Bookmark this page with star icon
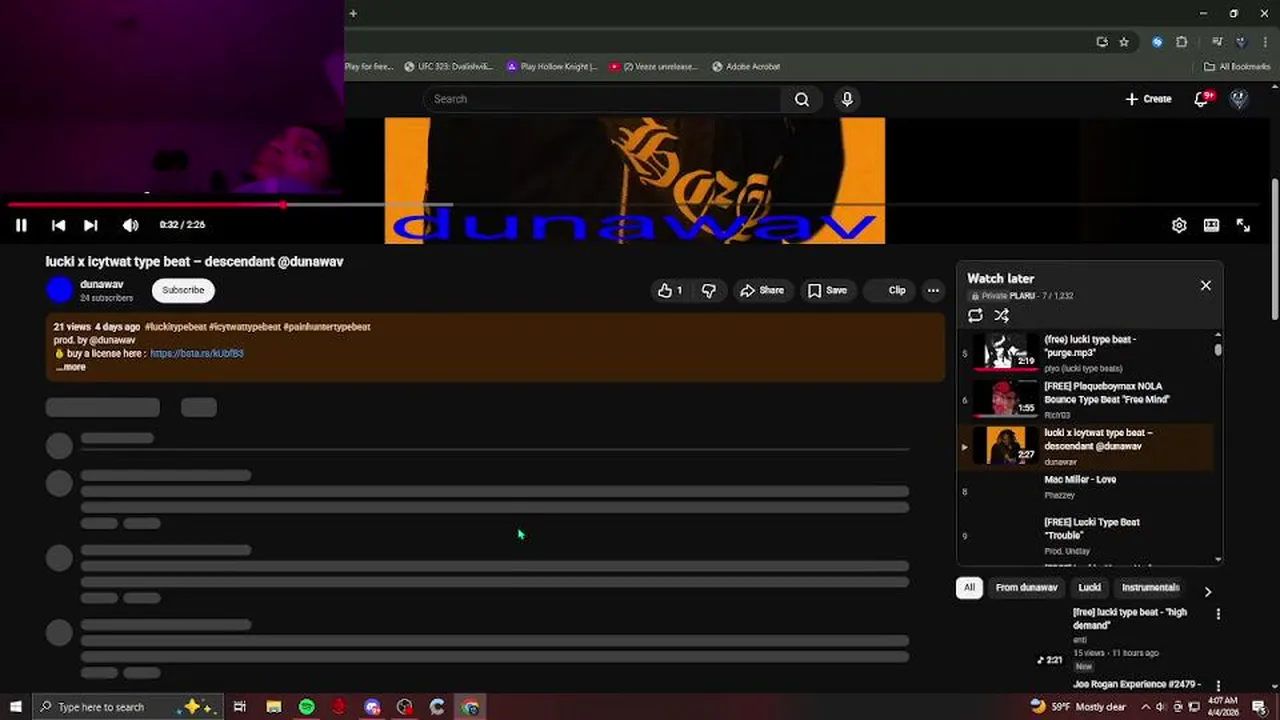Image resolution: width=1280 pixels, height=720 pixels. 1124,42
